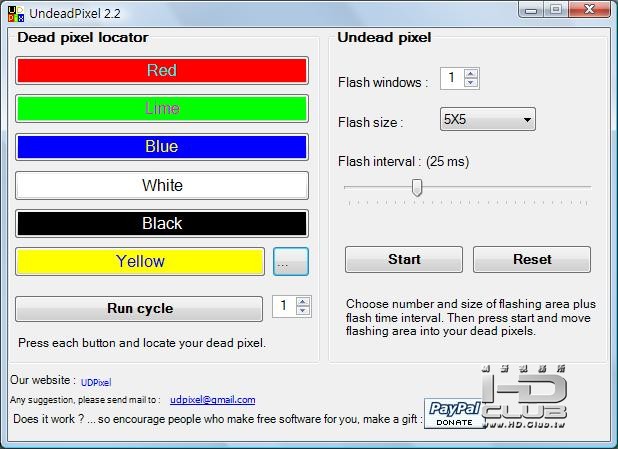The width and height of the screenshot is (618, 449).
Task: Click the 'Undead pixel' group heading
Action: (x=384, y=37)
